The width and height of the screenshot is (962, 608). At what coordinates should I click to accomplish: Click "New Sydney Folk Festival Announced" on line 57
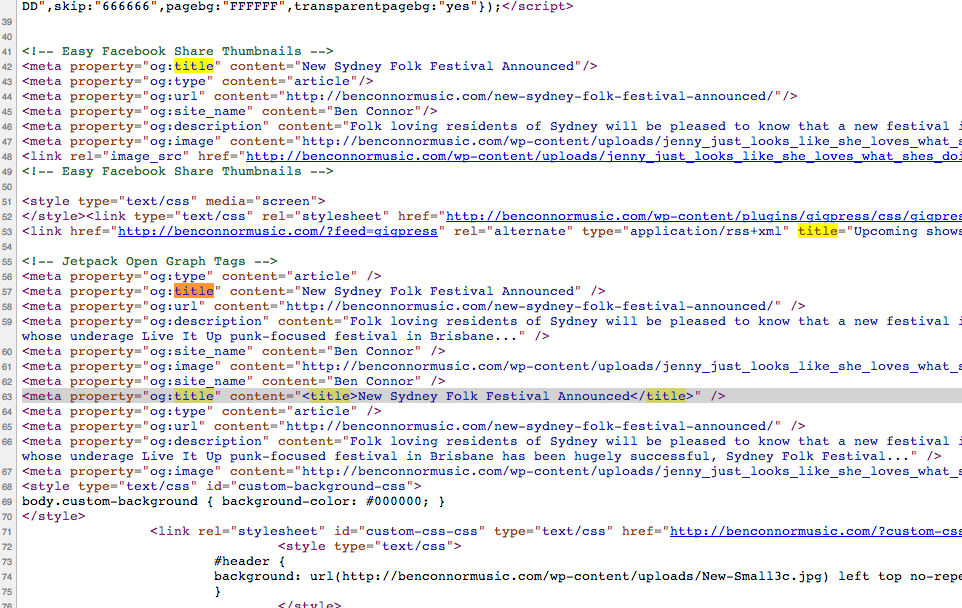[x=438, y=291]
